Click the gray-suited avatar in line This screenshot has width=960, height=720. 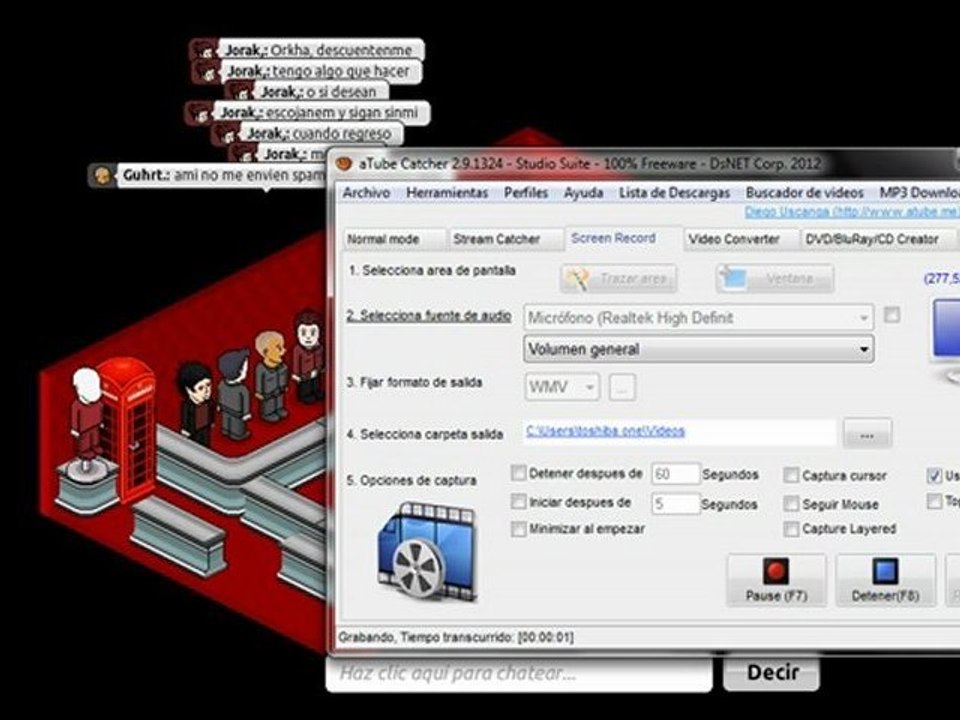click(234, 393)
